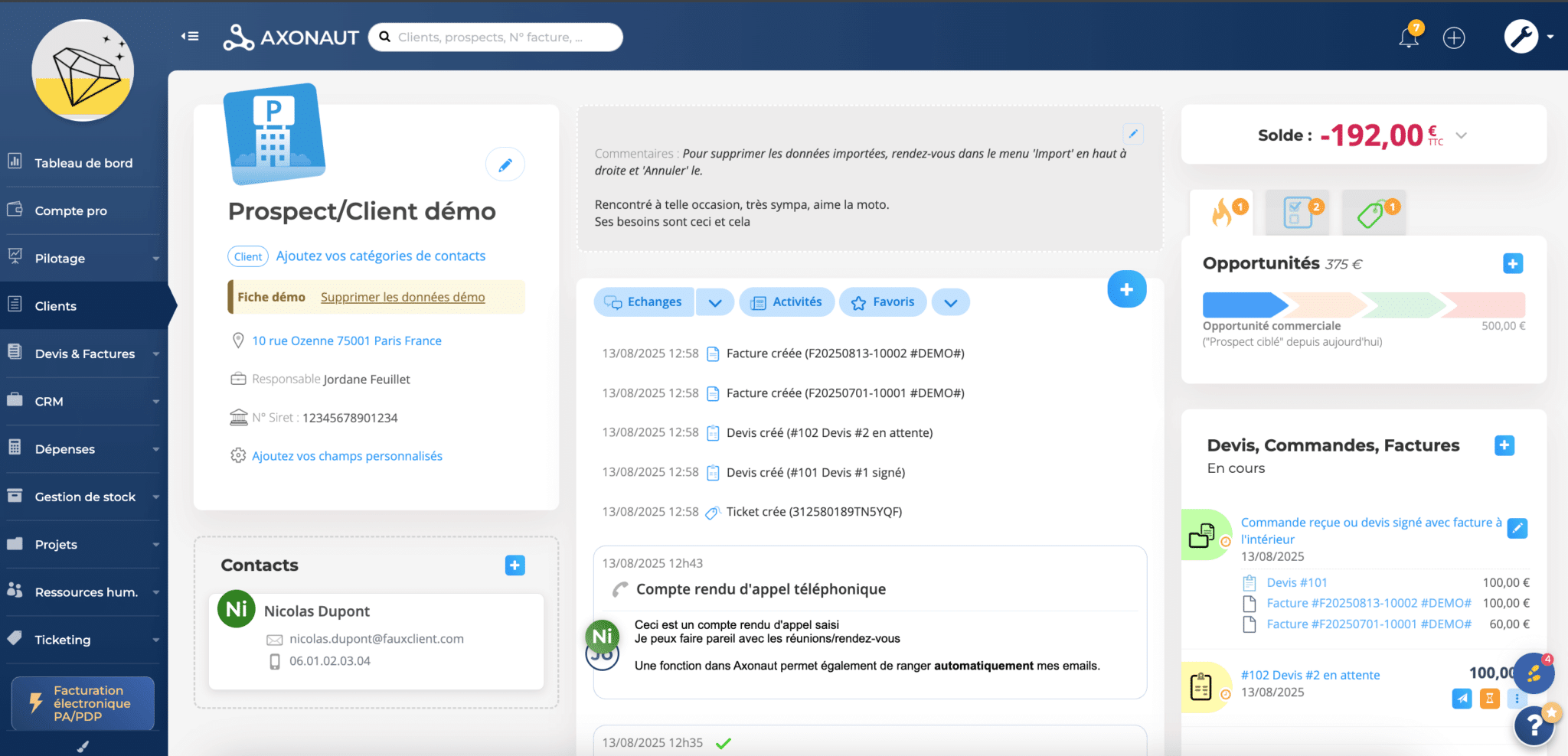Edit the comments box with pencil icon

click(1133, 134)
